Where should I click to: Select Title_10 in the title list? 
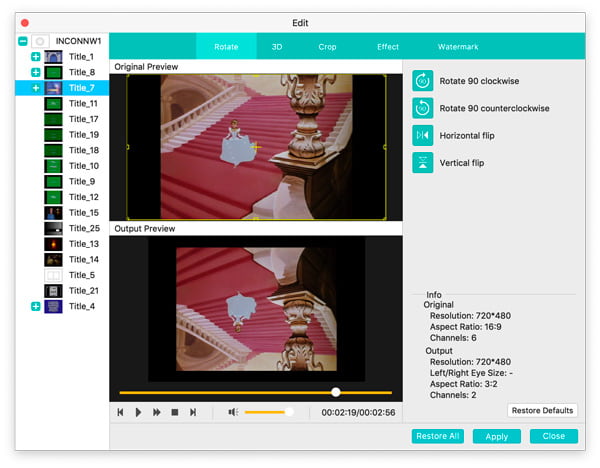tap(84, 166)
